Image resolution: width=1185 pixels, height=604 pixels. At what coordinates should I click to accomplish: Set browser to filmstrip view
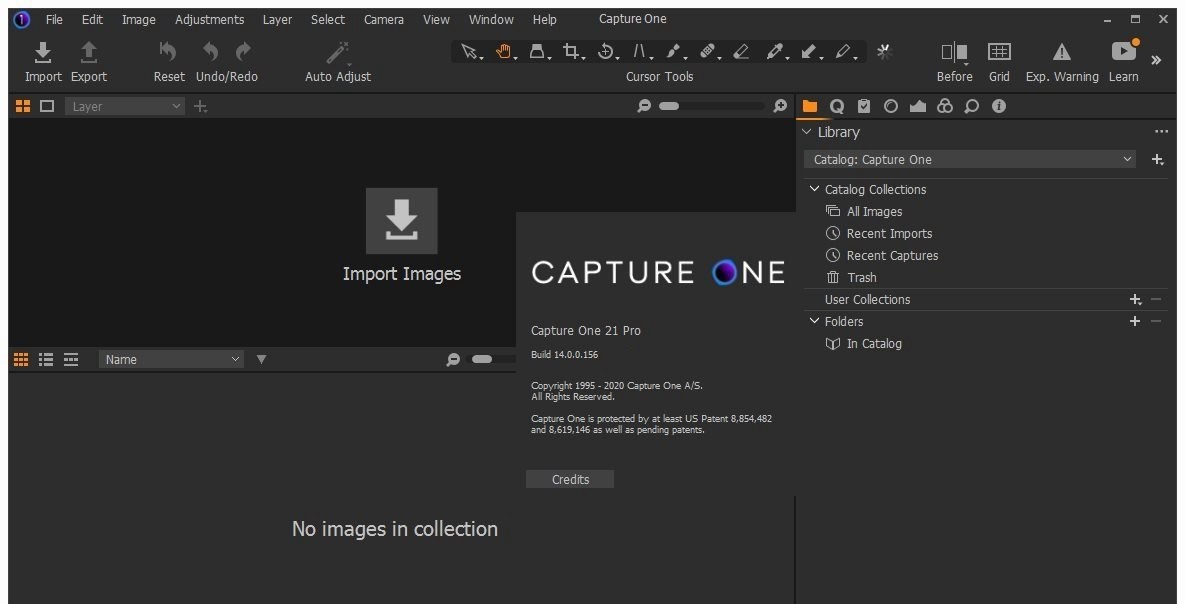pos(71,359)
